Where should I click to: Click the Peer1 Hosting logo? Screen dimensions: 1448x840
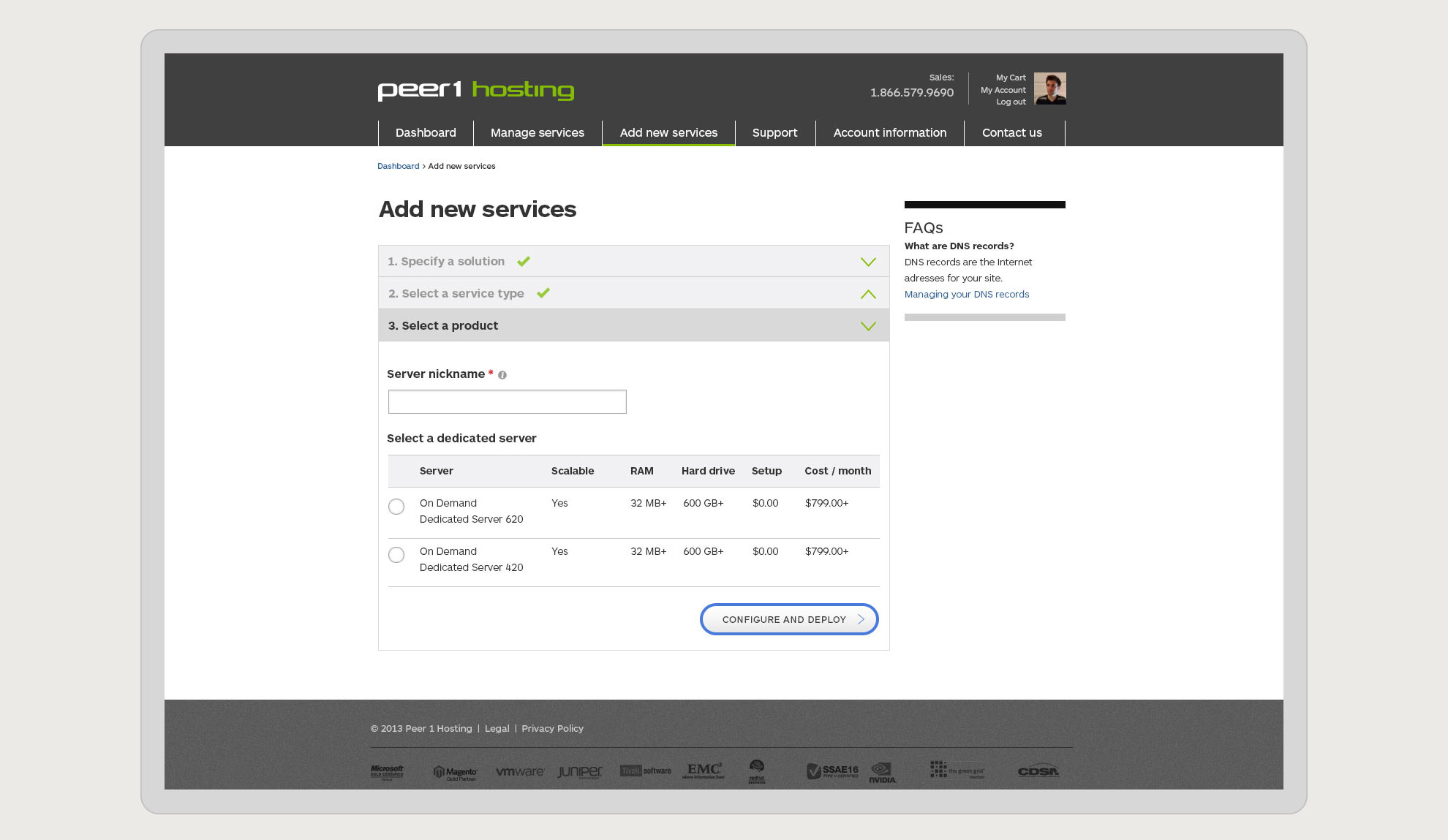[x=476, y=90]
